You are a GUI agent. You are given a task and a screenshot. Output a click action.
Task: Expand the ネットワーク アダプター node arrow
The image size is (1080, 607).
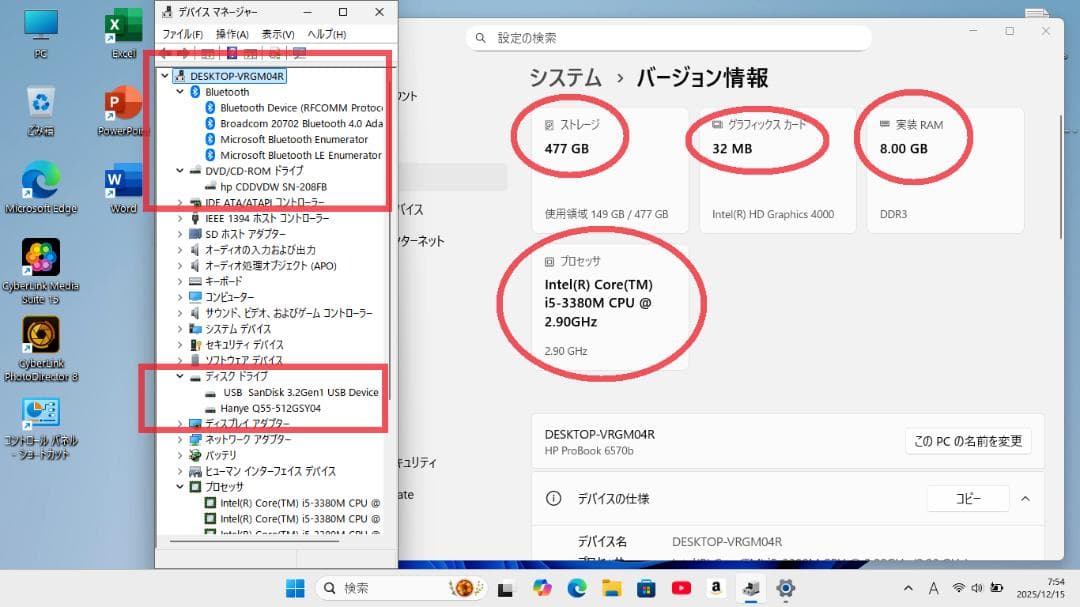[180, 440]
